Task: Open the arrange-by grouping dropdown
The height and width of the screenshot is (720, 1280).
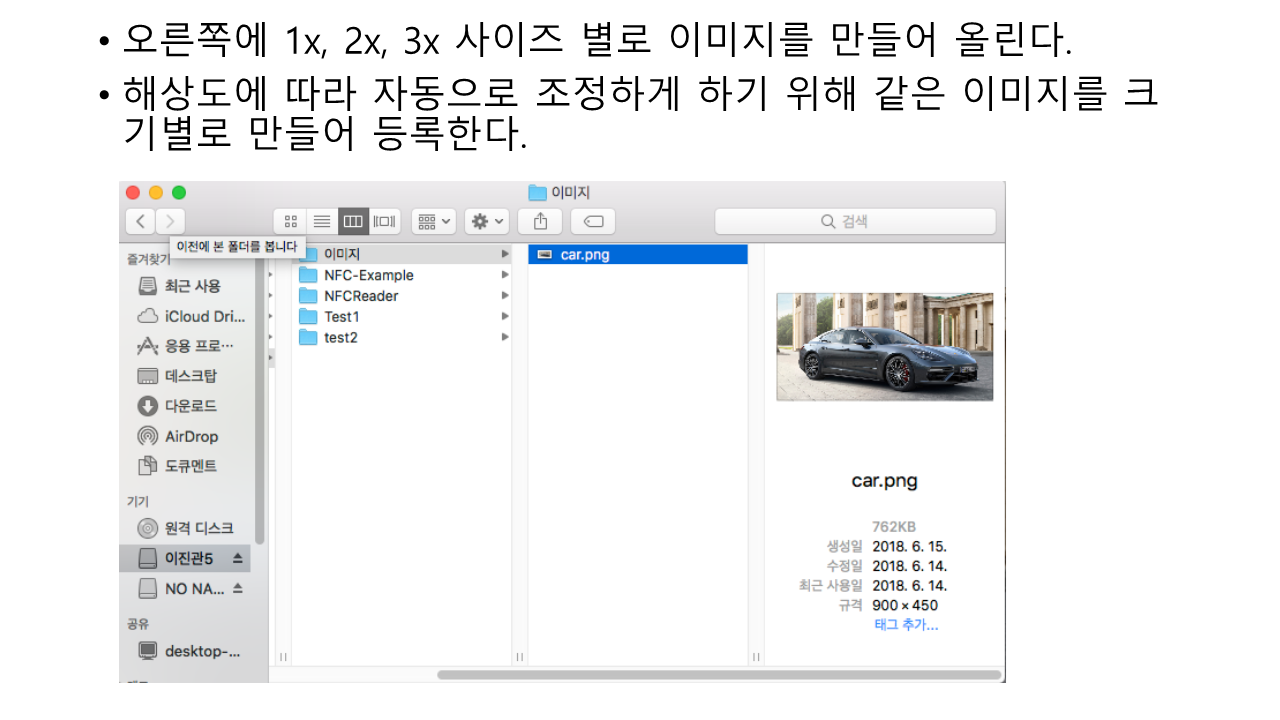Action: [434, 222]
